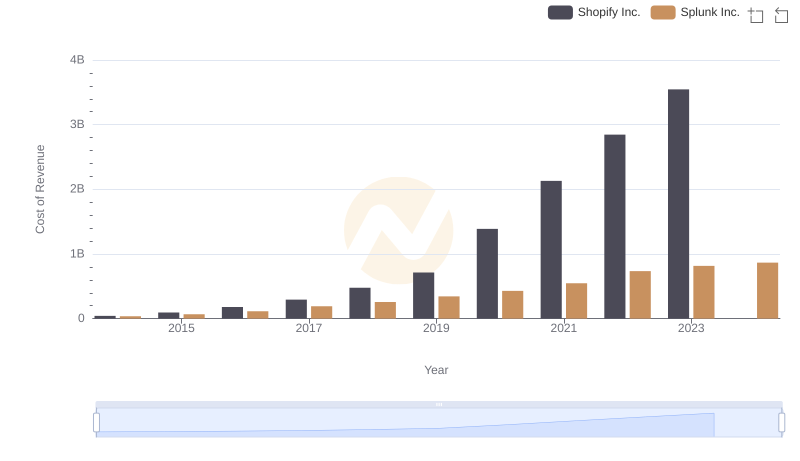Click the 2015 x-axis label
The height and width of the screenshot is (461, 800).
(x=181, y=328)
